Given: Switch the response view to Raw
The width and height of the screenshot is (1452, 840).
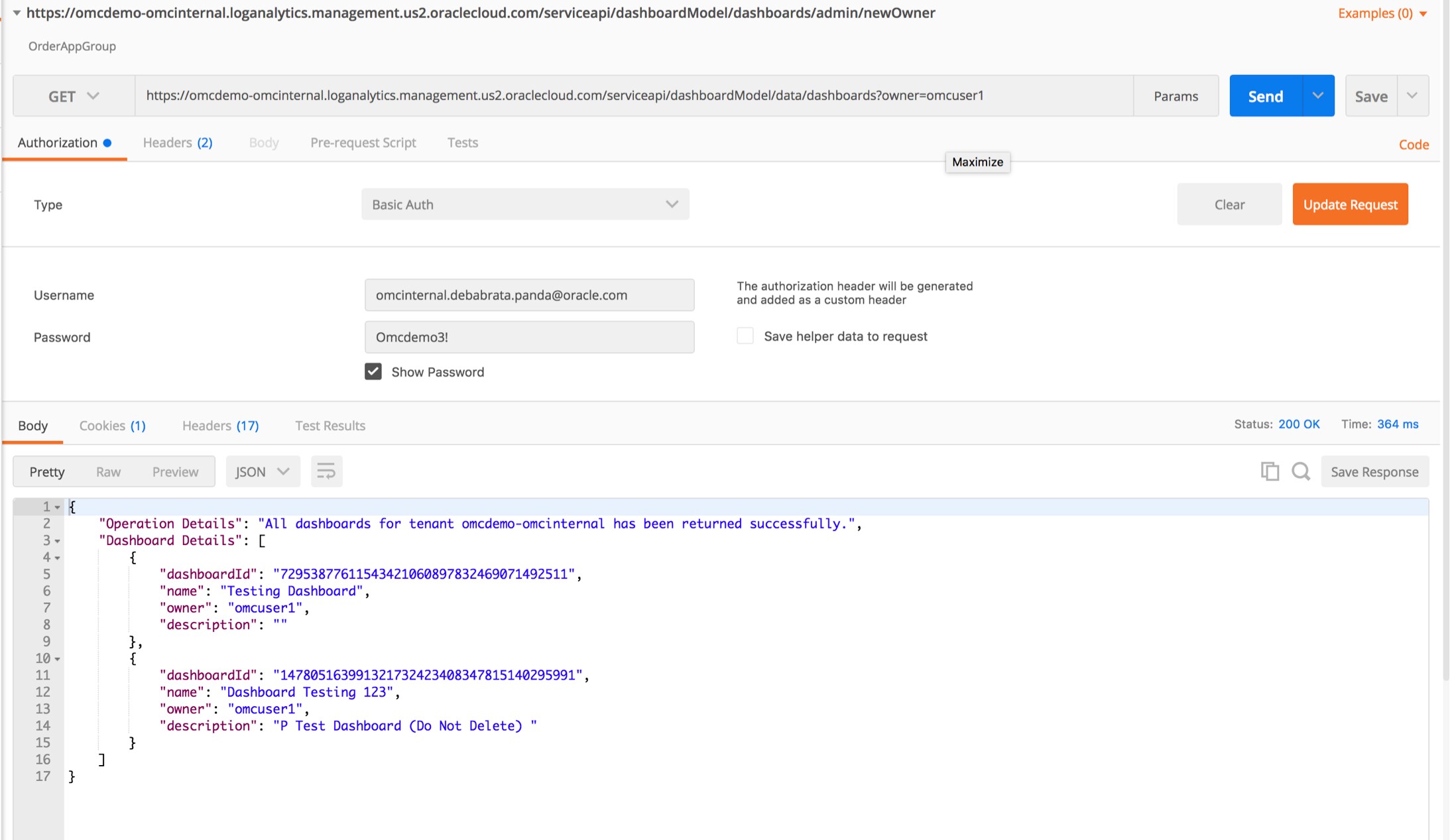Looking at the screenshot, I should click(x=108, y=471).
